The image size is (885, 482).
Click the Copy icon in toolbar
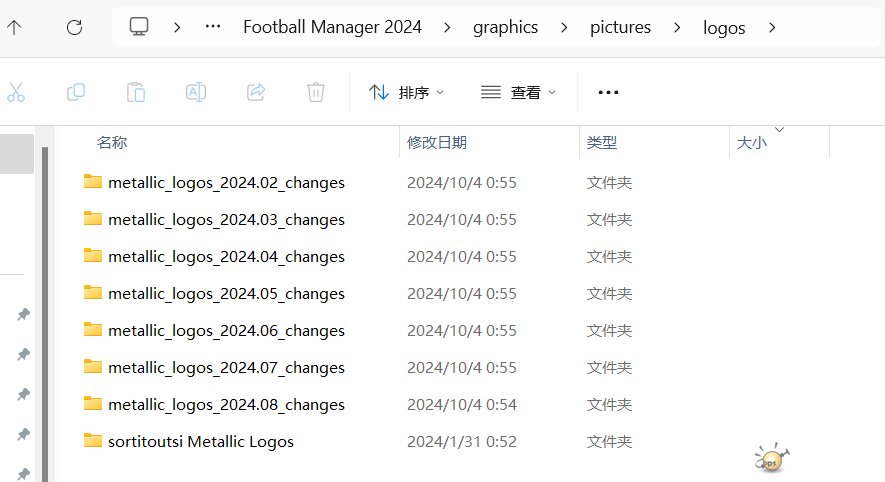click(x=76, y=92)
